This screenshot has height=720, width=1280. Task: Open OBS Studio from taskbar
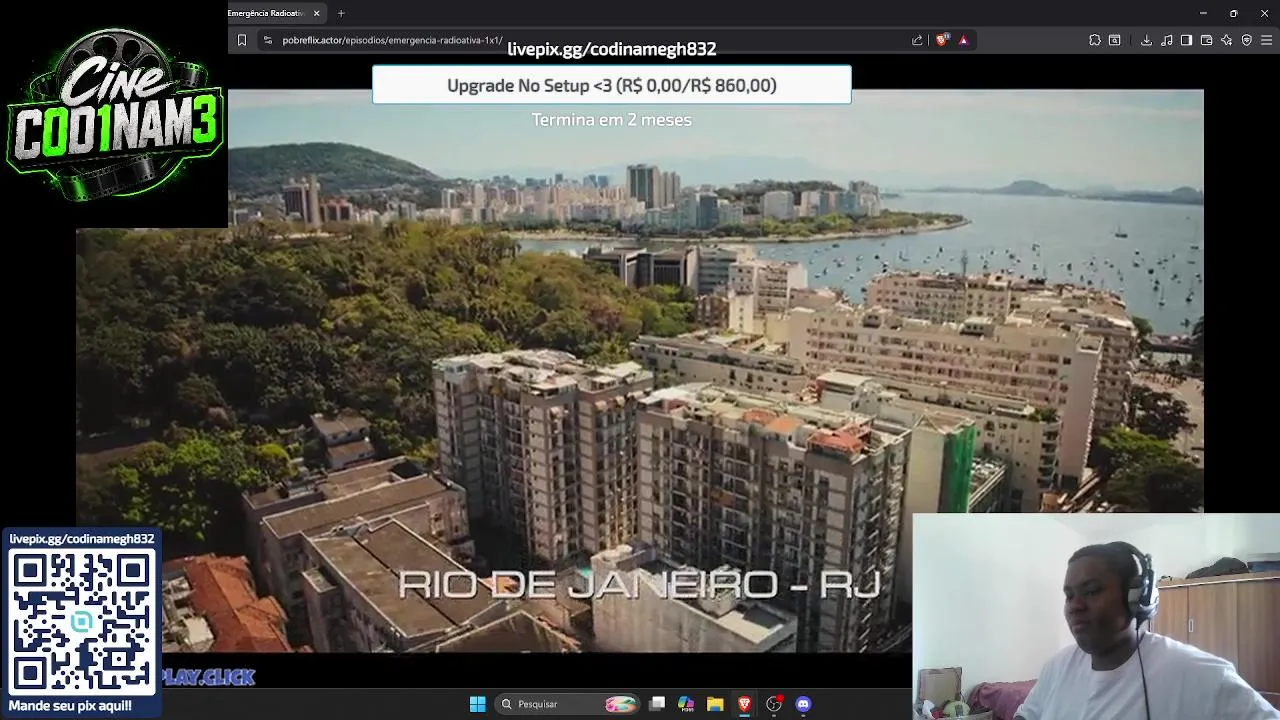click(773, 704)
